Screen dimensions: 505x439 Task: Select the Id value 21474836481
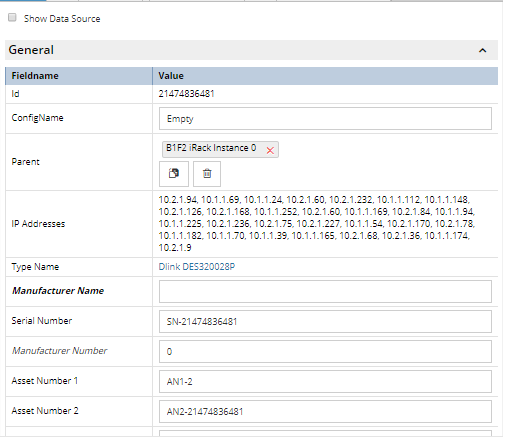point(186,94)
